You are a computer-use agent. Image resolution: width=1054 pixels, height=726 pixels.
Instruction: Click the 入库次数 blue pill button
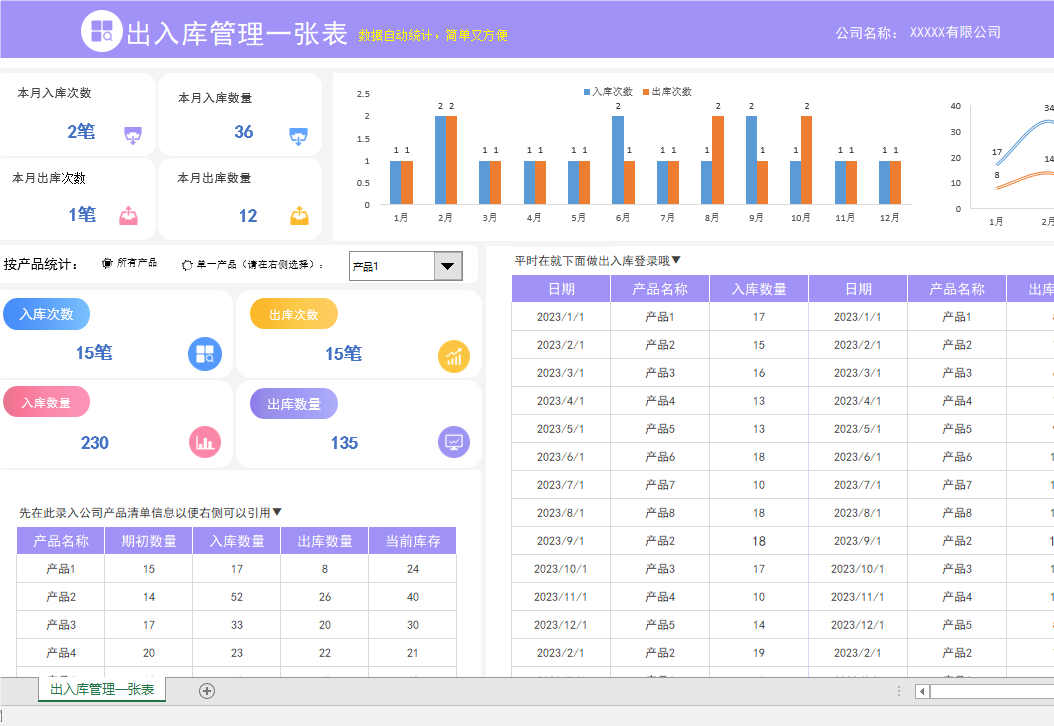pyautogui.click(x=46, y=314)
